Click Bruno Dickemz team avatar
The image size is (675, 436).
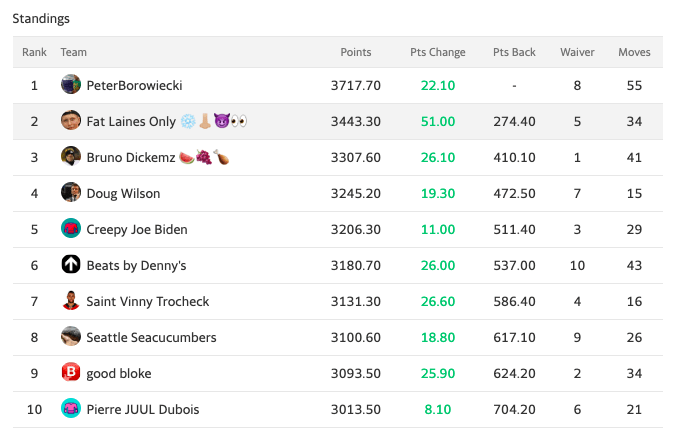coord(71,157)
